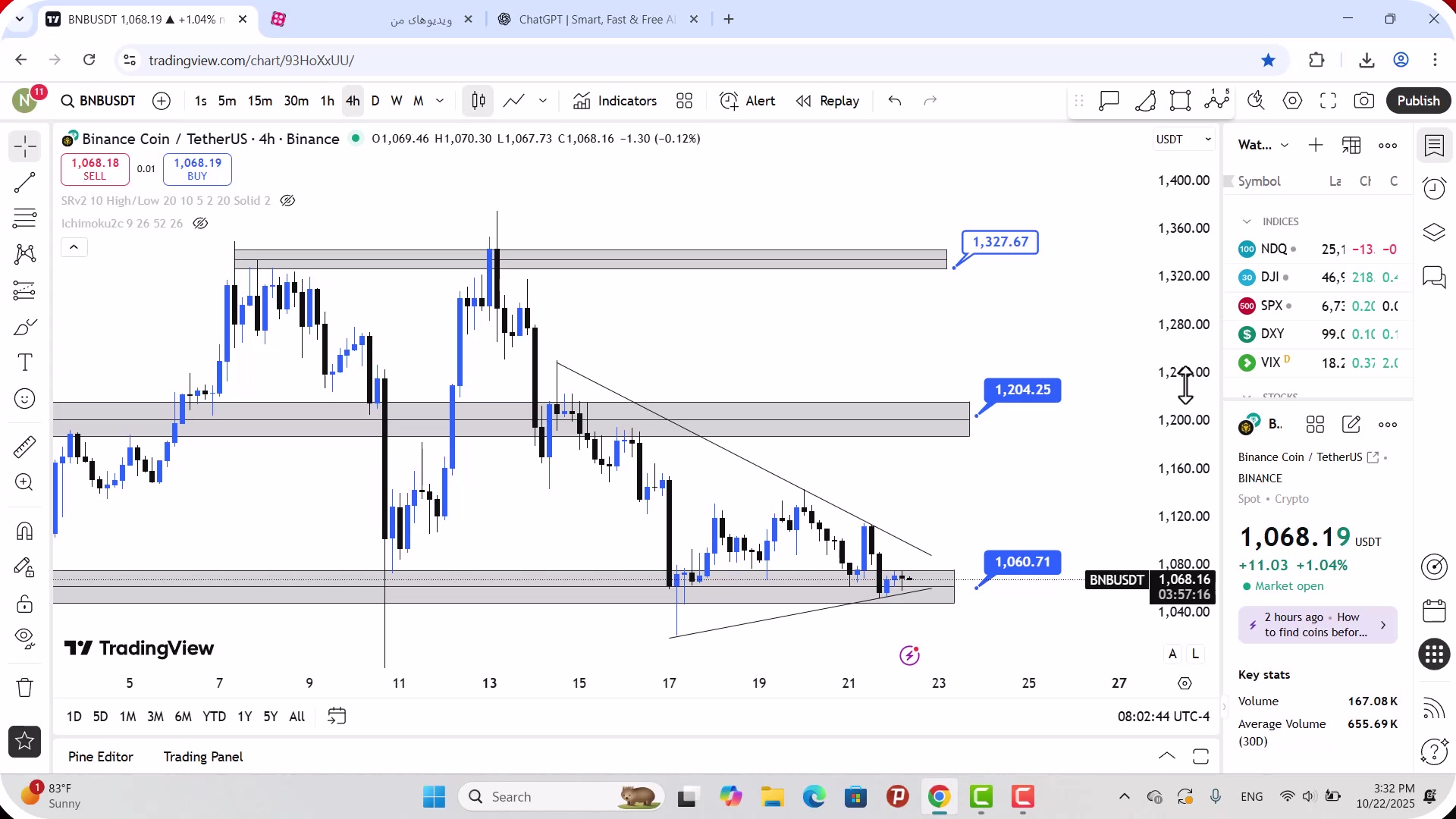Publish the chart idea

[x=1419, y=101]
